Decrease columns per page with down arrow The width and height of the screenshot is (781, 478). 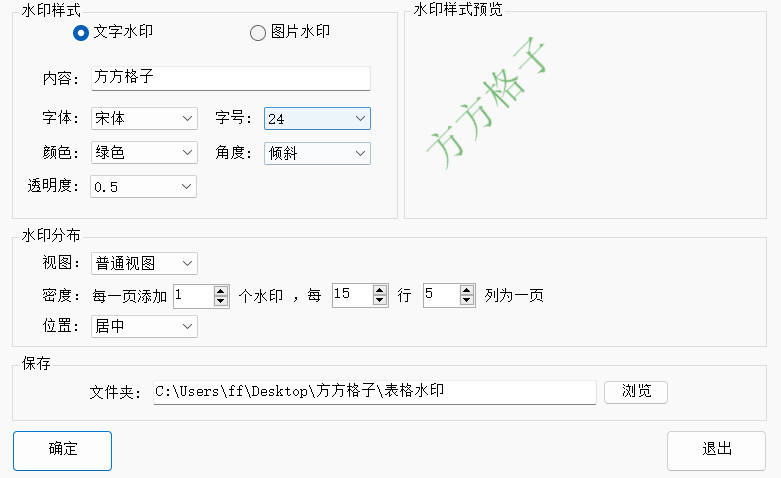pos(466,300)
